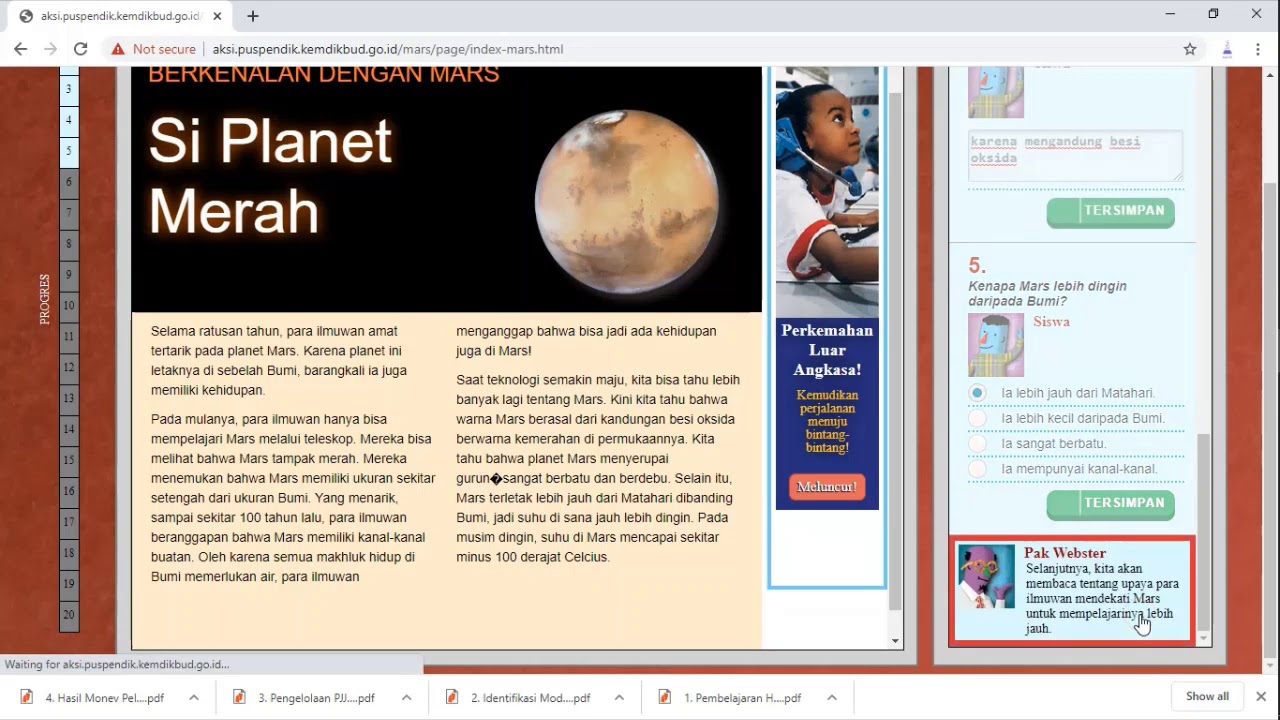
Task: Jump to progress step 17
Action: click(x=69, y=523)
